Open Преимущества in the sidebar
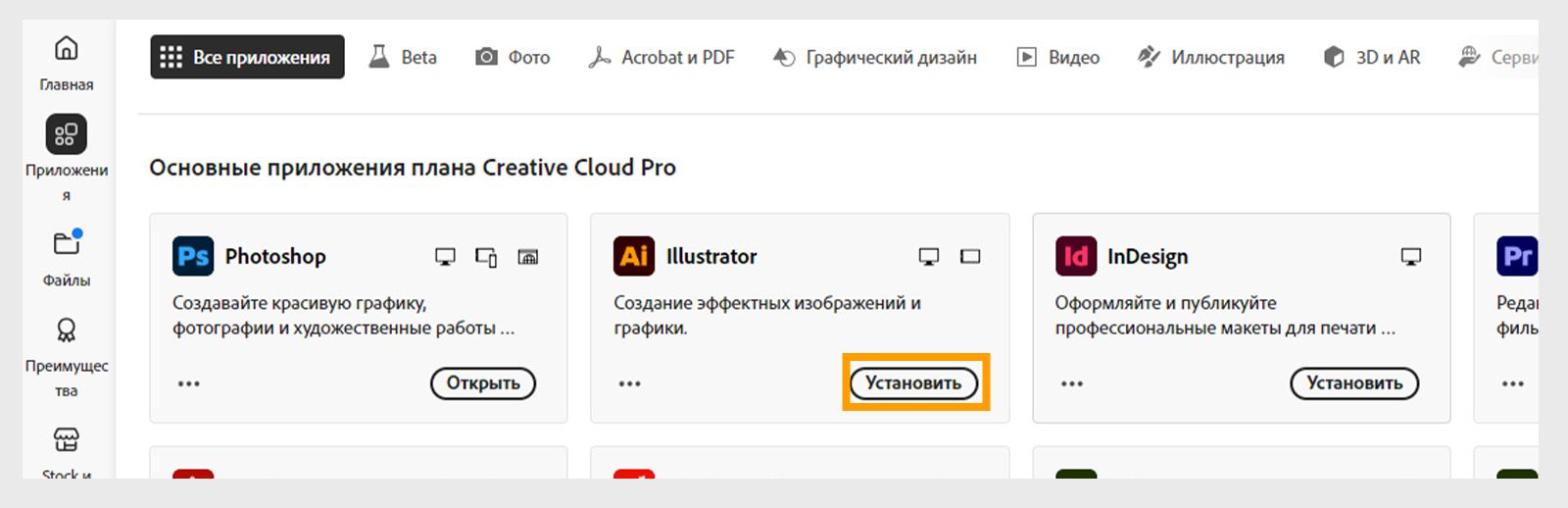The height and width of the screenshot is (508, 1568). [66, 358]
